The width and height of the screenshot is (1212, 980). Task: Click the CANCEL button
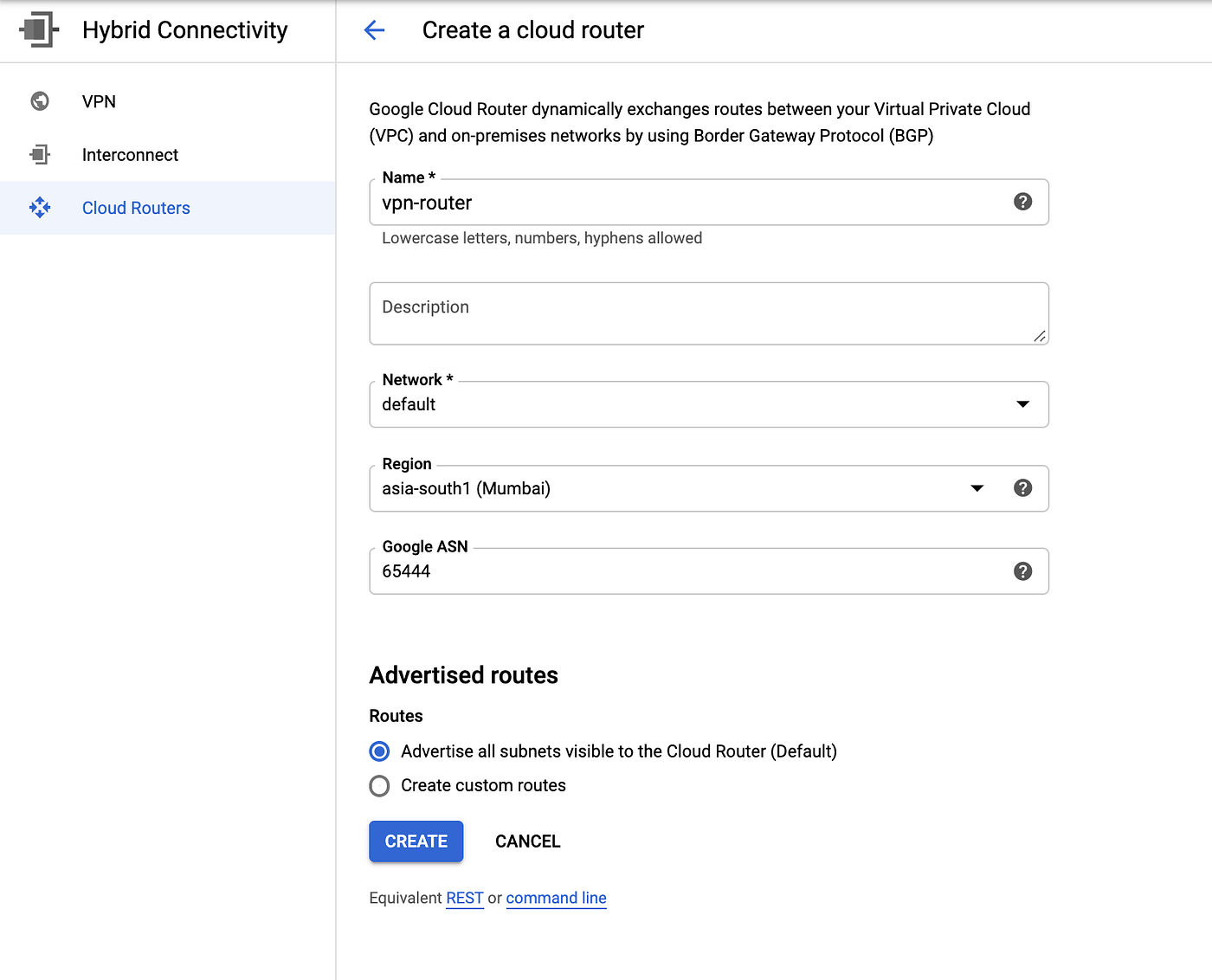pyautogui.click(x=527, y=841)
